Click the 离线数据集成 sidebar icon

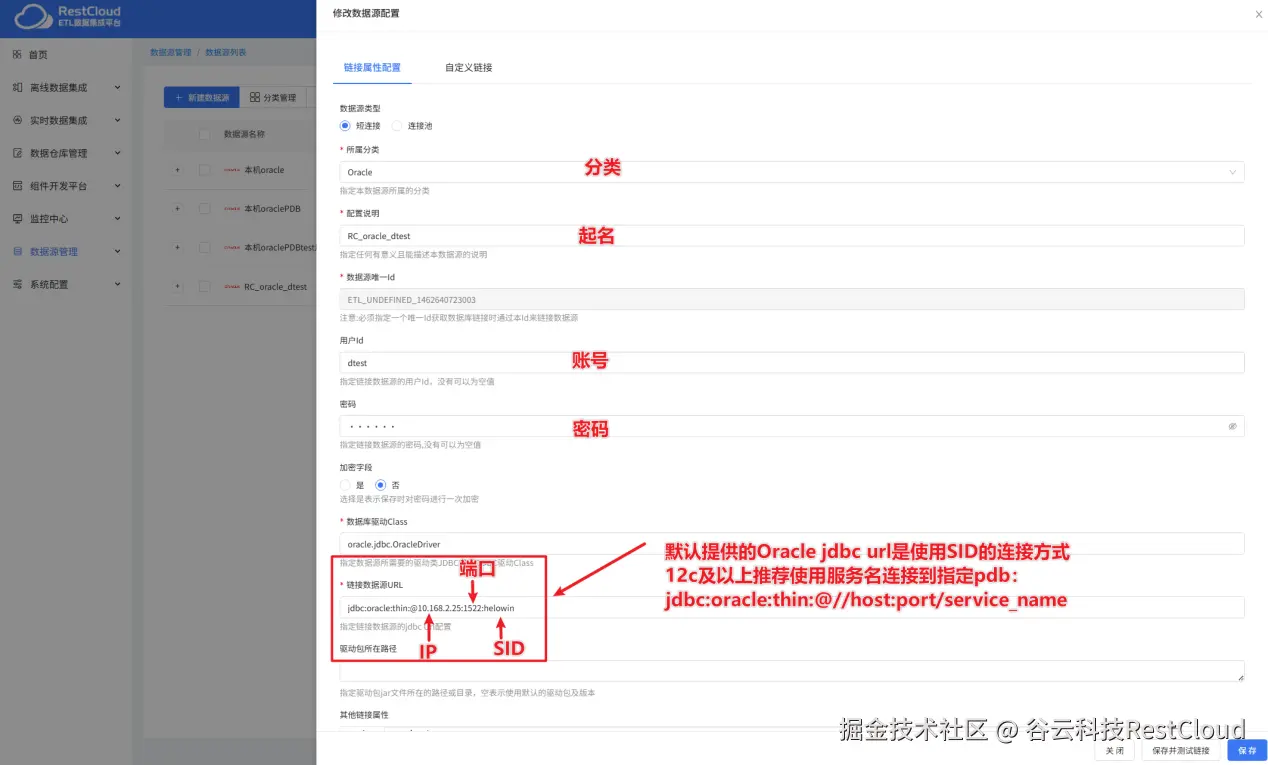pos(18,88)
